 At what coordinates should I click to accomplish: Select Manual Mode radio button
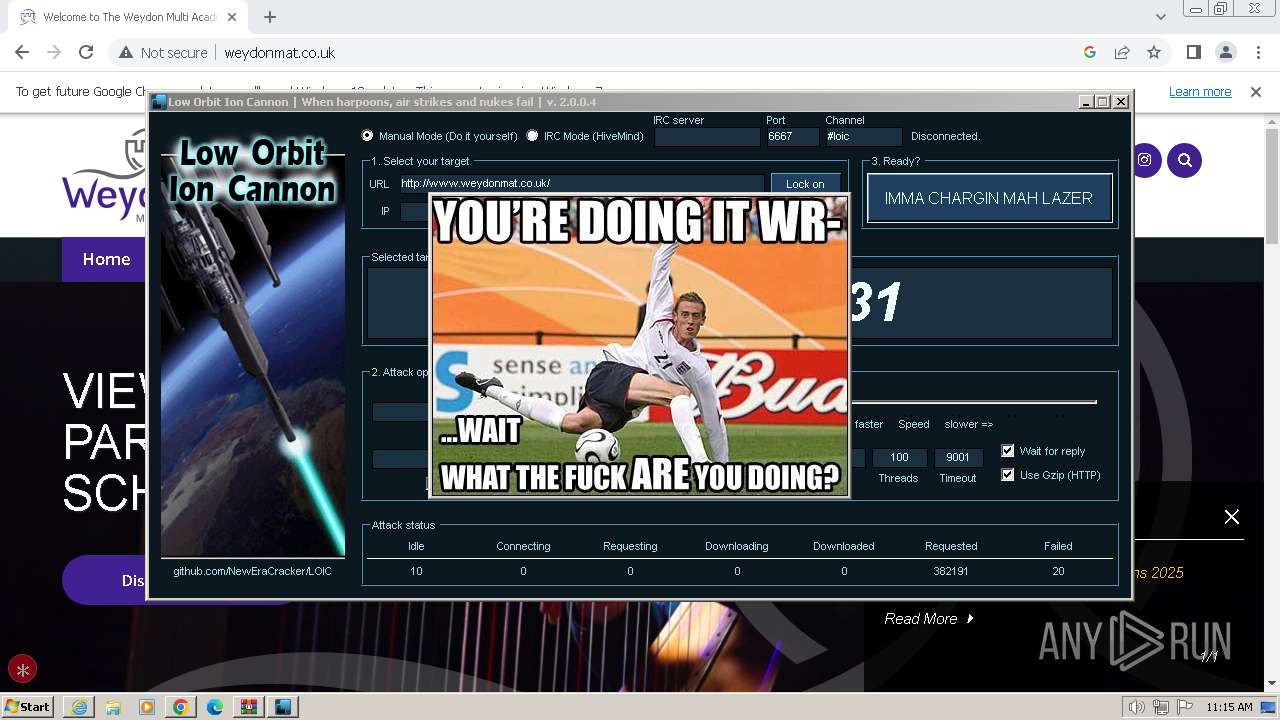pos(367,136)
